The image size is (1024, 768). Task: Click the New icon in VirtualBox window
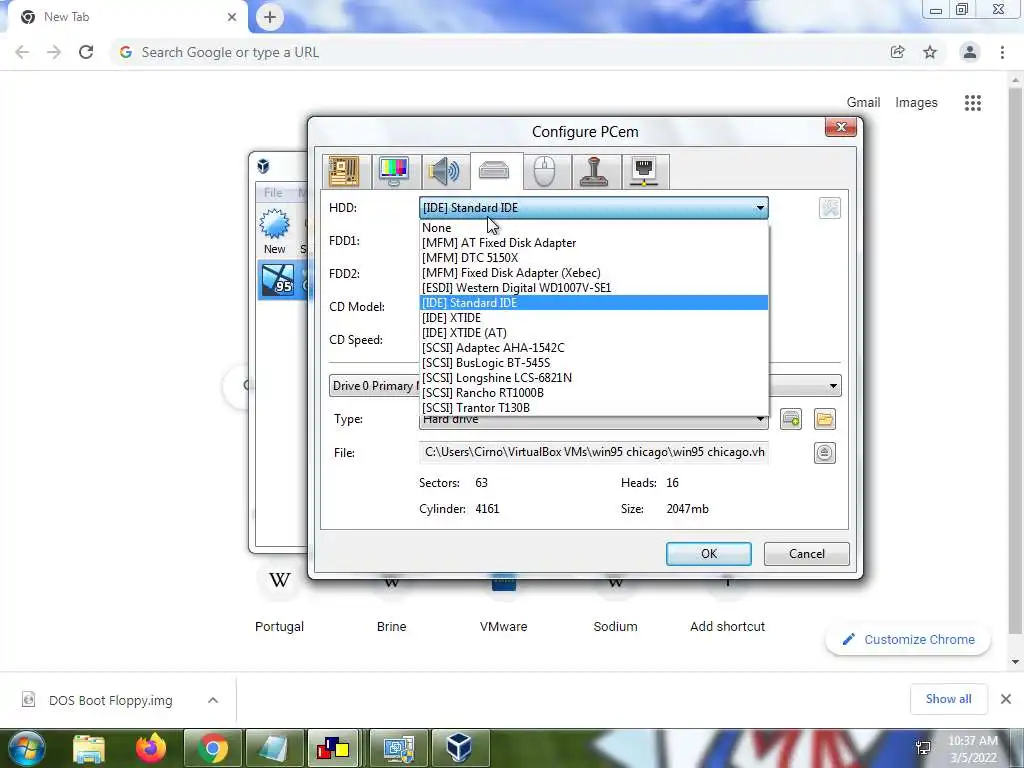point(274,232)
